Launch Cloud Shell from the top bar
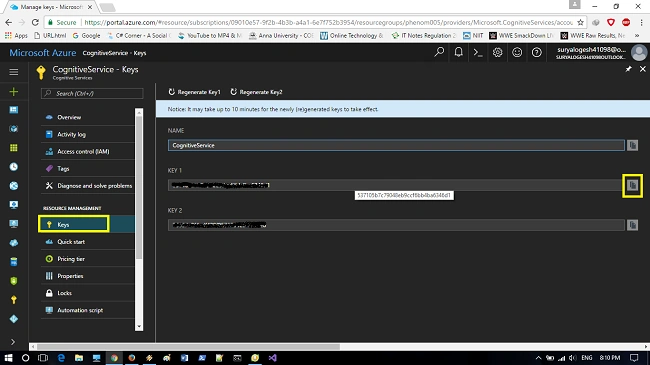The height and width of the screenshot is (365, 650). click(x=478, y=53)
